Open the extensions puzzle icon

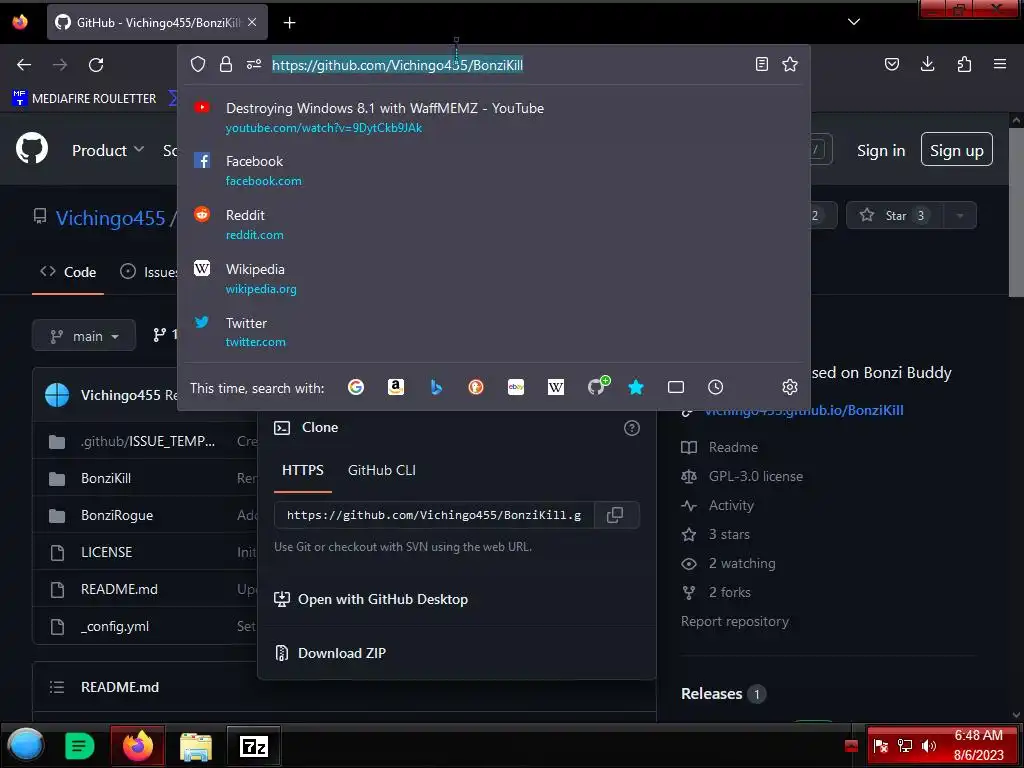click(x=964, y=64)
